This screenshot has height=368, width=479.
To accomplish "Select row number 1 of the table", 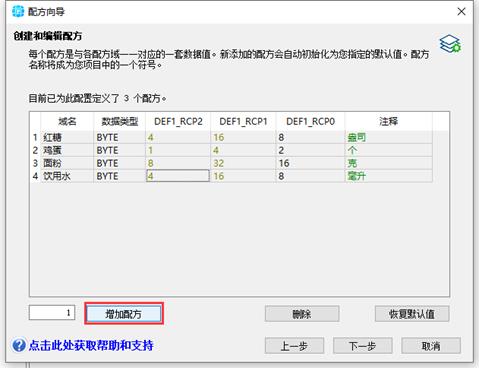I will pyautogui.click(x=35, y=137).
